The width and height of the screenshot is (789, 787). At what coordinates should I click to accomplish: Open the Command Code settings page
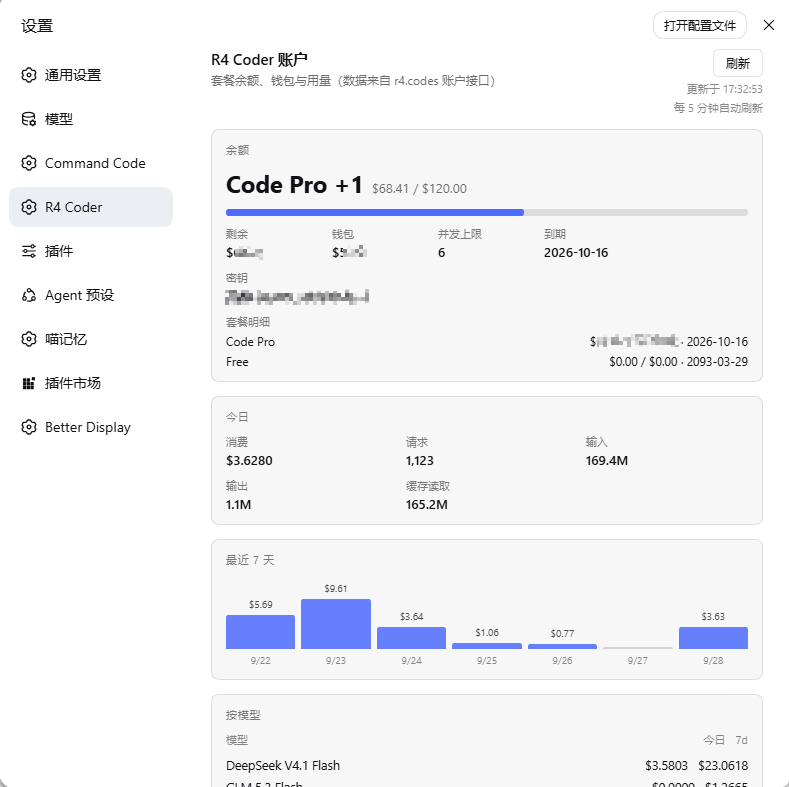point(91,163)
